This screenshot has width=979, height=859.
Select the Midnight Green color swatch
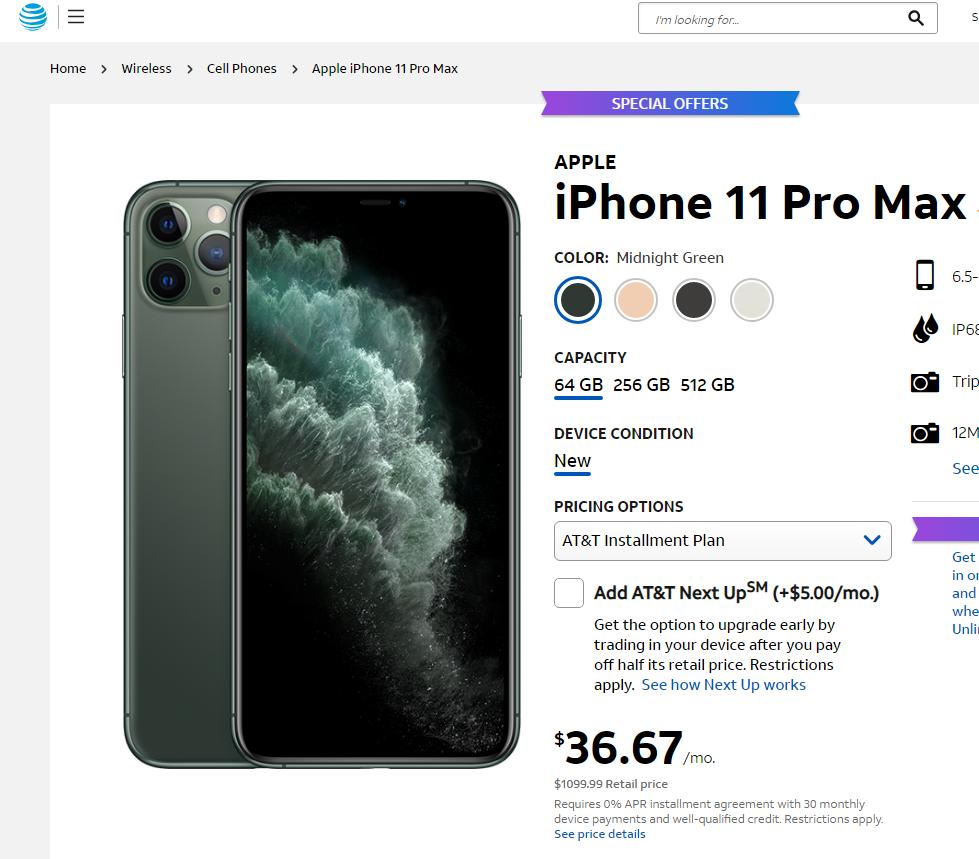tap(578, 300)
